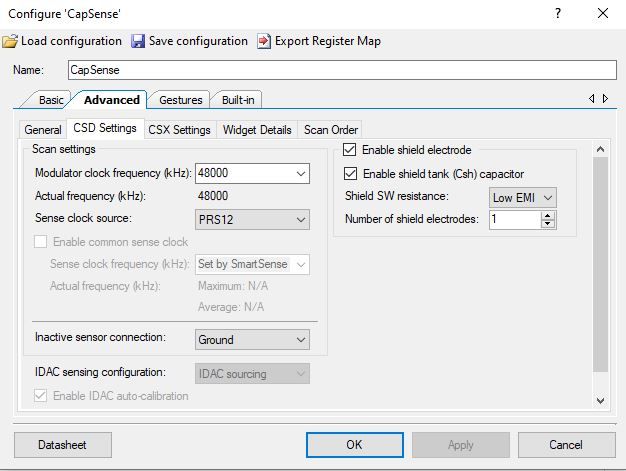Screen dimensions: 626x471
Task: Click the OK button
Action: [355, 445]
